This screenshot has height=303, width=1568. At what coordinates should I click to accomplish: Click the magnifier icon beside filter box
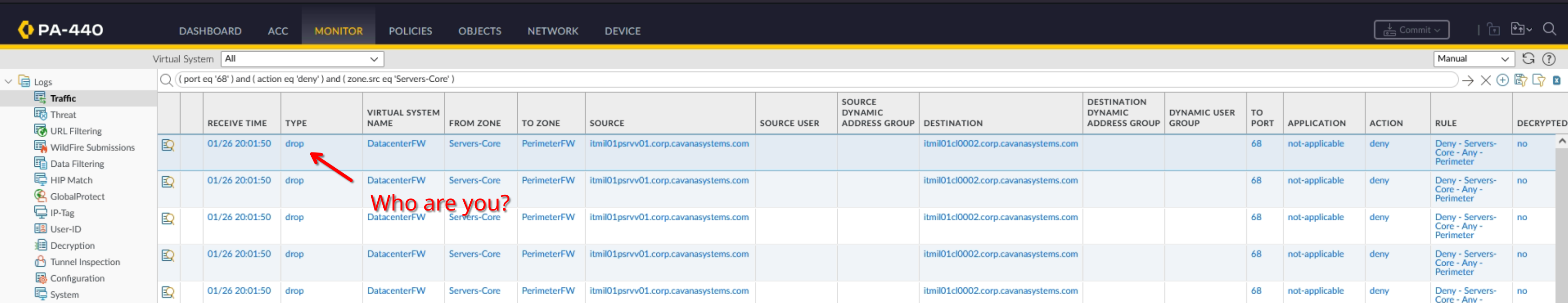(166, 80)
